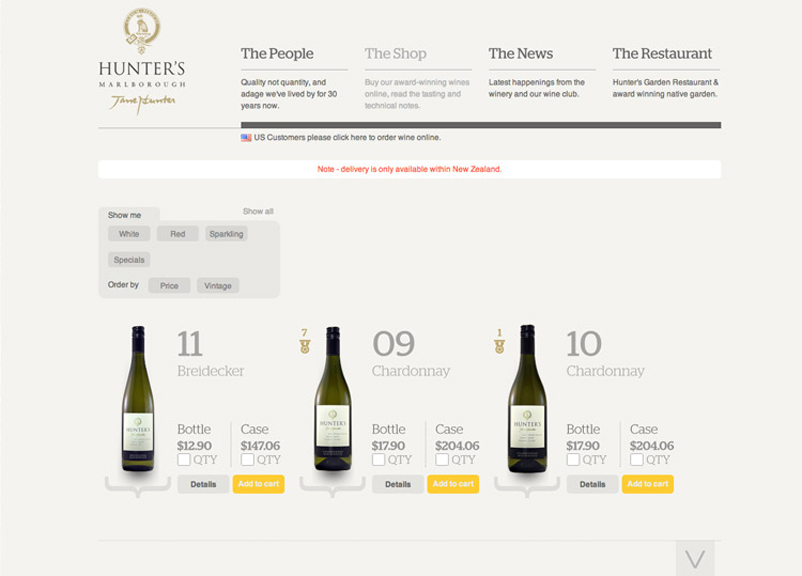Check the Case QTY box for 09 Chardonnay
Image resolution: width=802 pixels, height=576 pixels.
[x=442, y=460]
